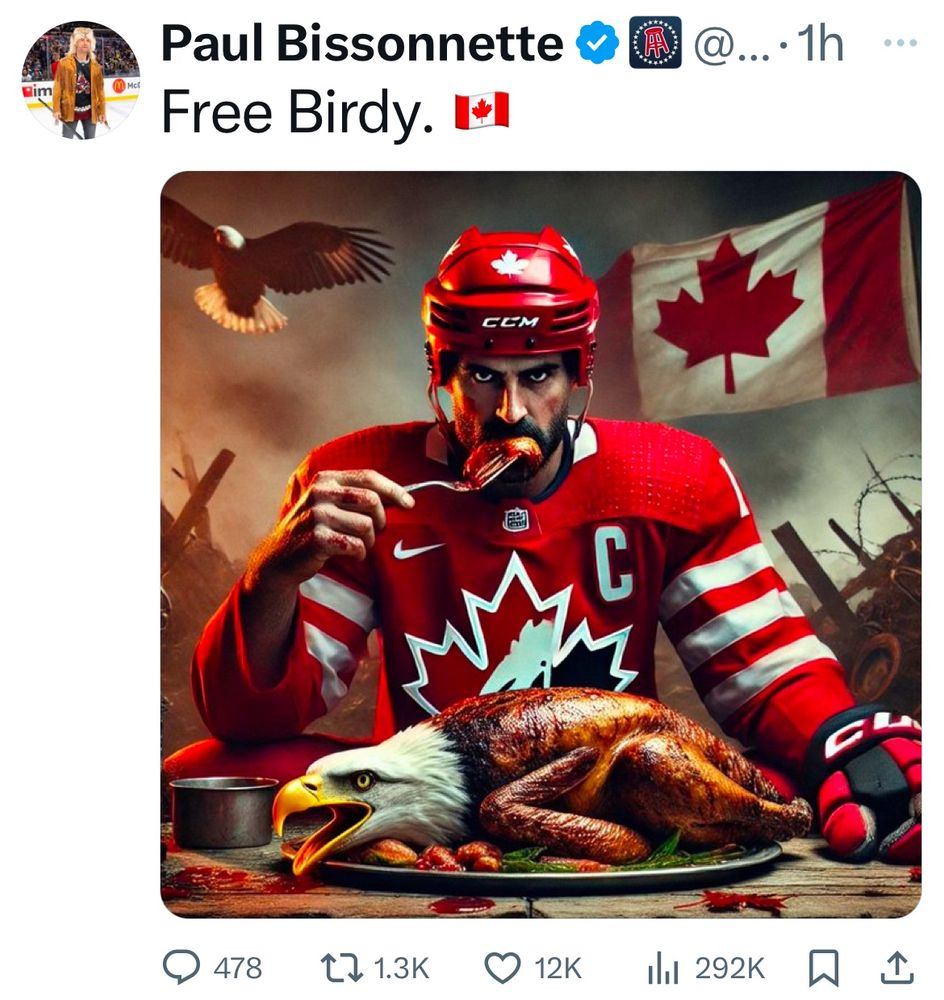Click the reply speech bubble icon
944x1000 pixels.
coord(182,966)
